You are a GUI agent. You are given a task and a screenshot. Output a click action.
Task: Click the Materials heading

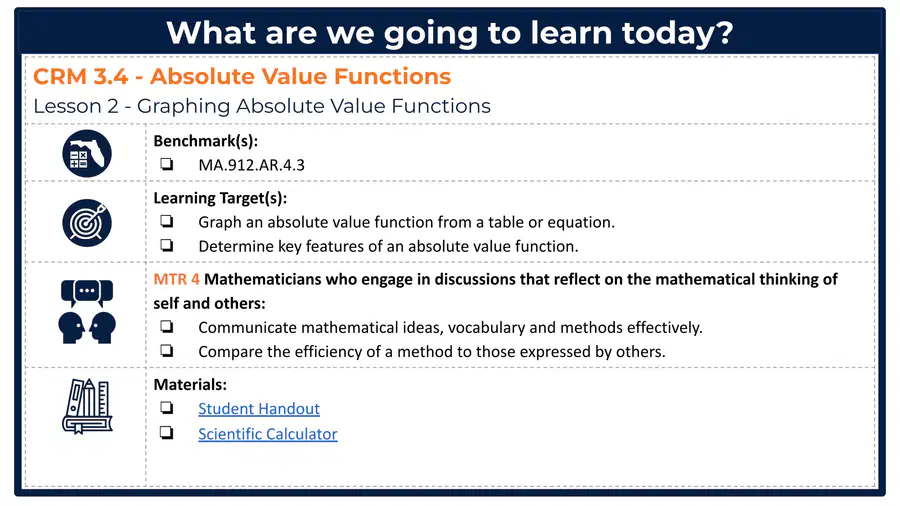pyautogui.click(x=190, y=384)
